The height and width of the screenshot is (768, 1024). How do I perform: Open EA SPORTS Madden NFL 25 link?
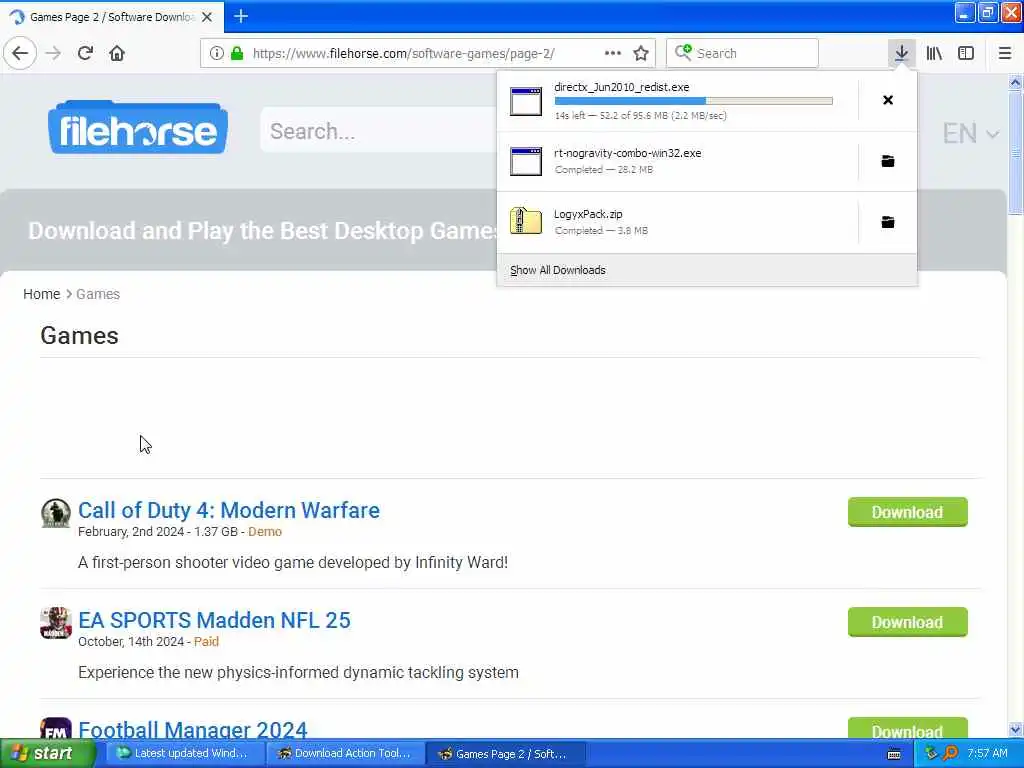click(214, 620)
